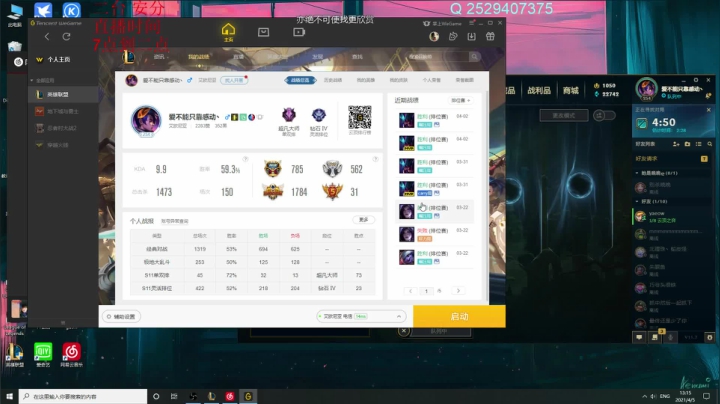Open 我的战绩 tab in banner
Screen dimensions: 720x404
point(198,57)
